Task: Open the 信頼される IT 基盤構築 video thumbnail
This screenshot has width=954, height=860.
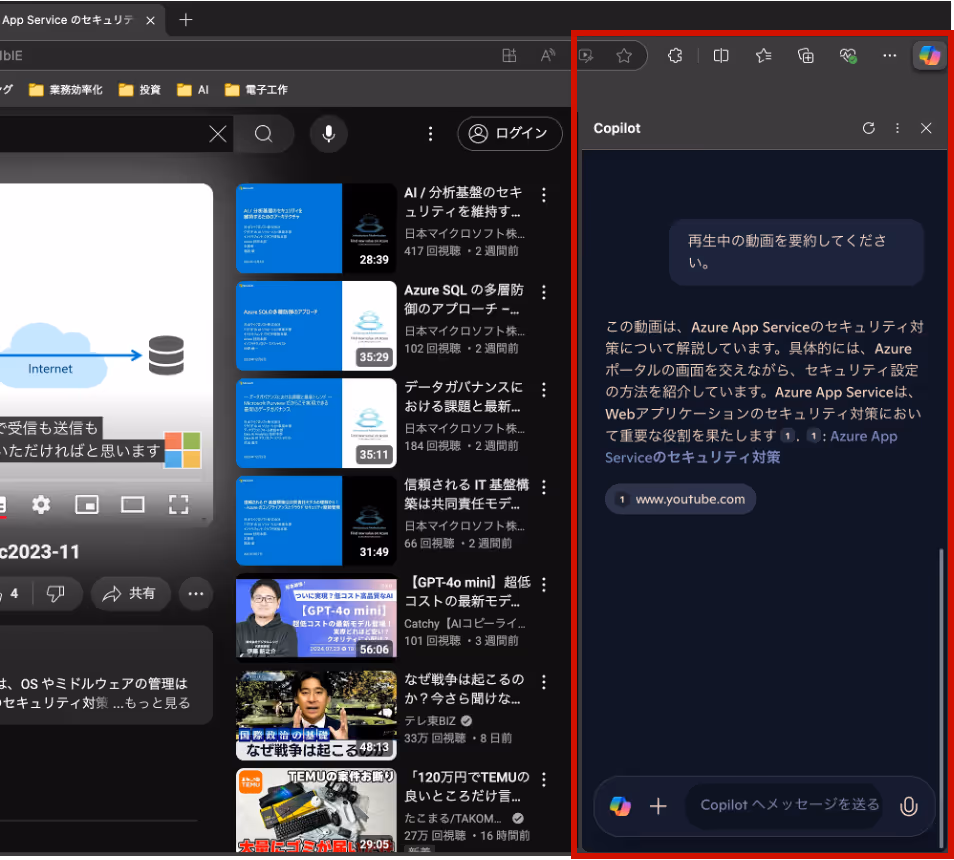Action: pos(316,521)
